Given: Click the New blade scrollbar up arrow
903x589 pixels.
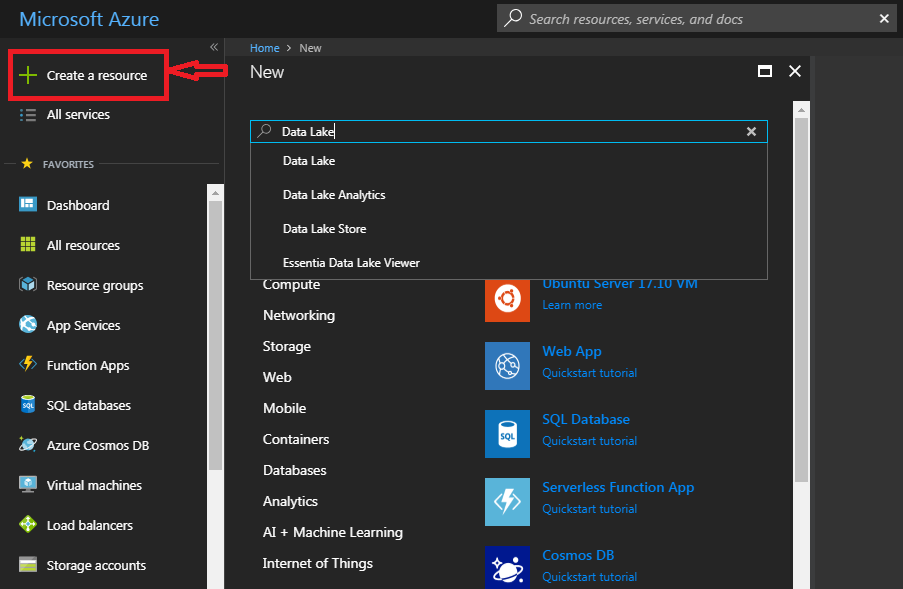Looking at the screenshot, I should tap(801, 109).
